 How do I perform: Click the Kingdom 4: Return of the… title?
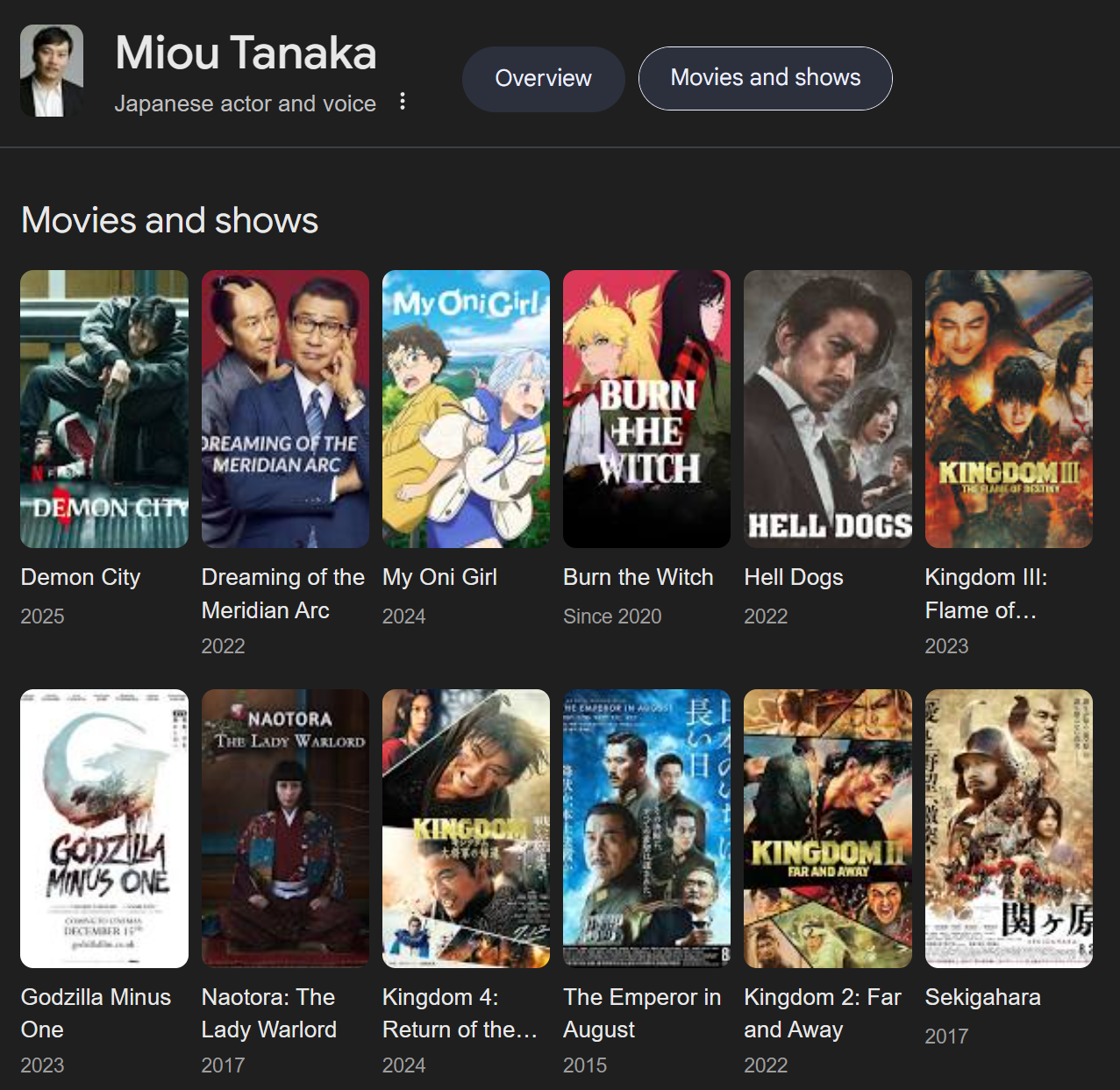(460, 1013)
